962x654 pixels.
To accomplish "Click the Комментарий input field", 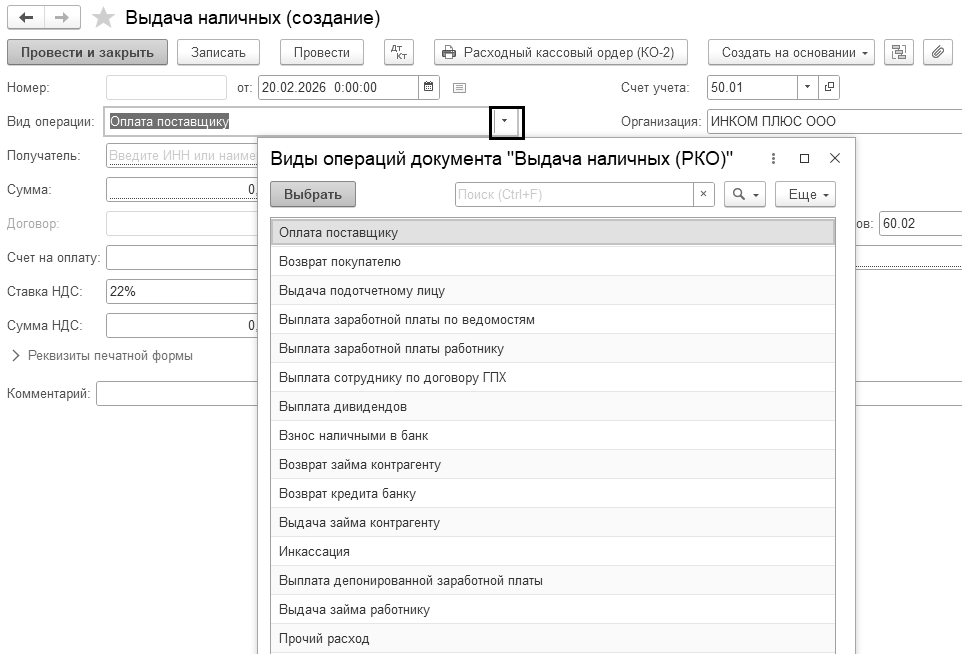I will [177, 393].
